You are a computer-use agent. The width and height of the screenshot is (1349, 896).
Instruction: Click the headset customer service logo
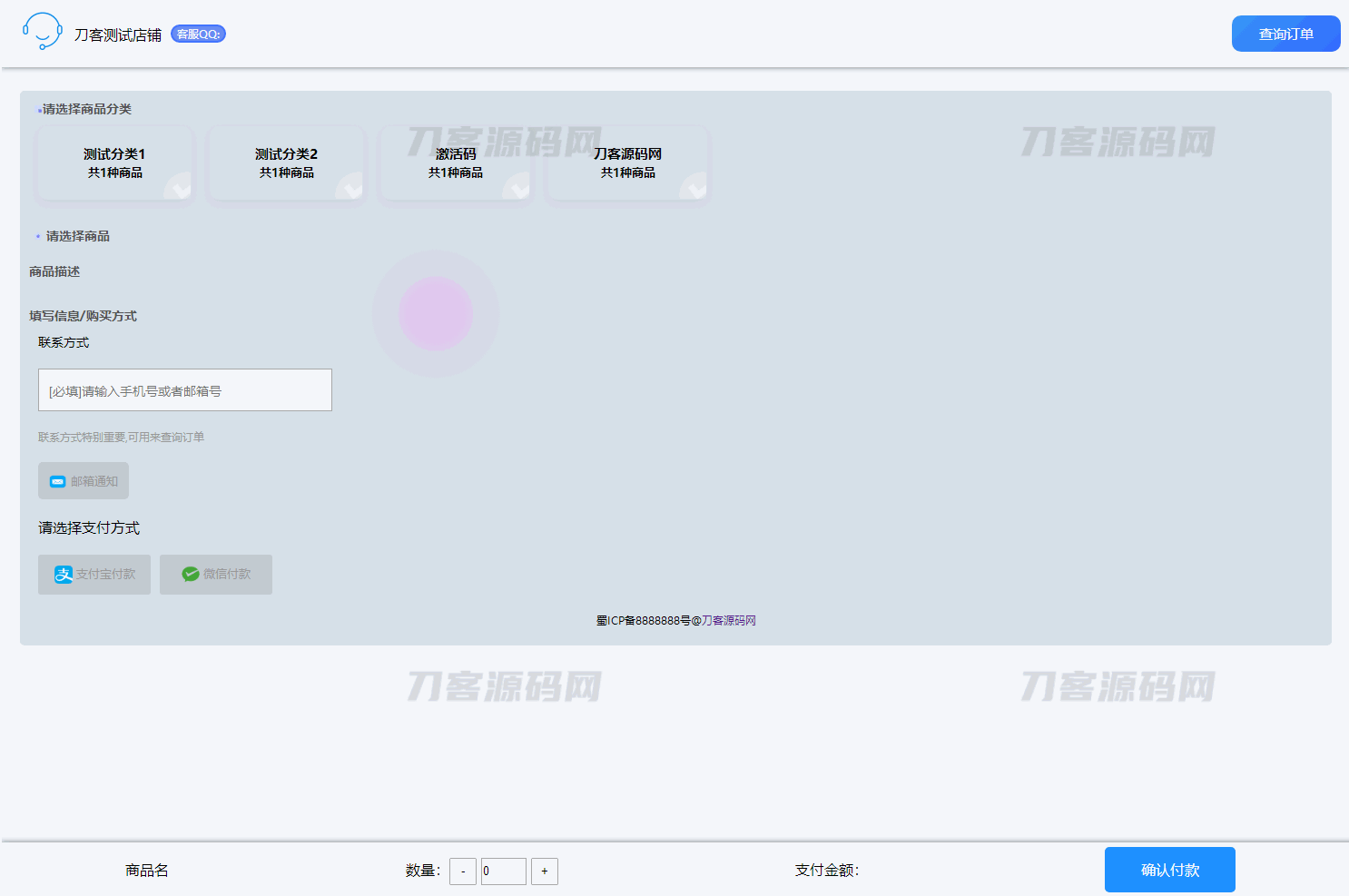[42, 32]
